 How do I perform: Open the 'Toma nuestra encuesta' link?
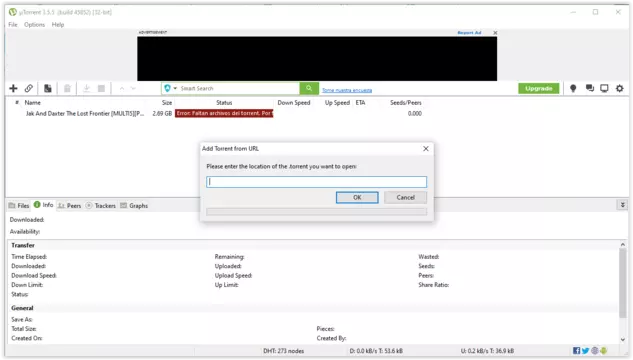[347, 90]
